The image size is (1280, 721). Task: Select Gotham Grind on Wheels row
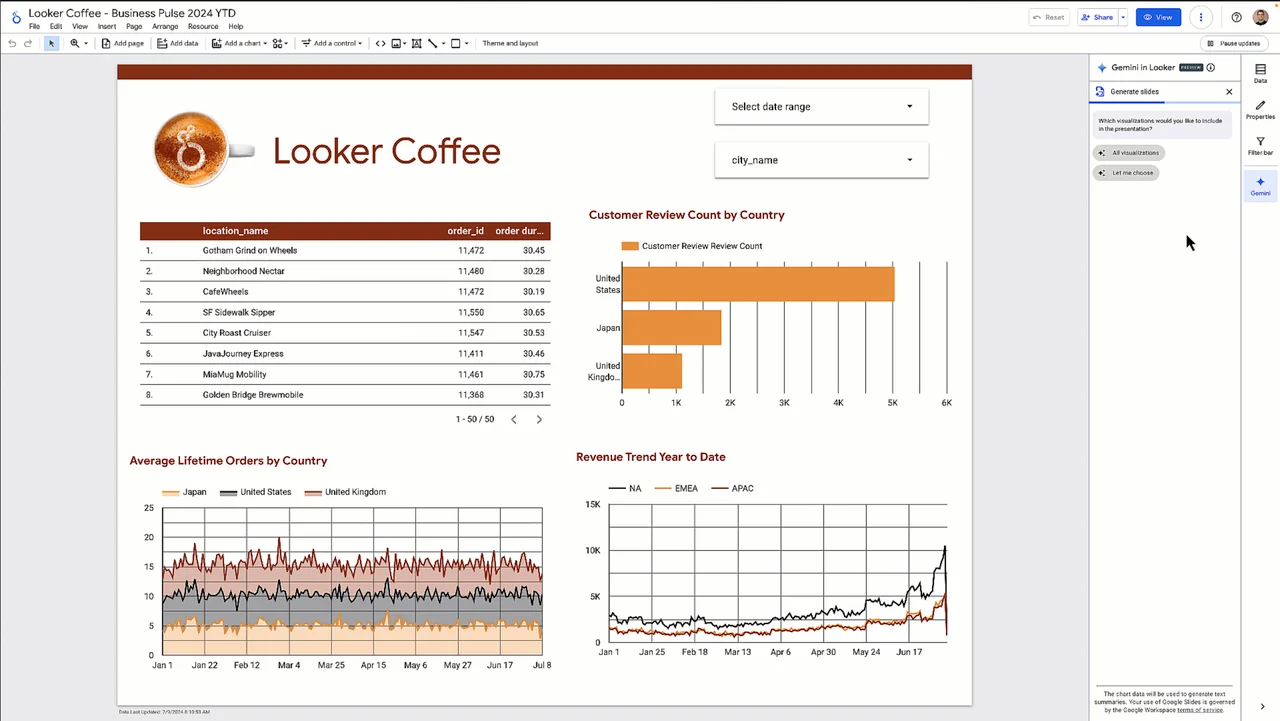[x=345, y=250]
